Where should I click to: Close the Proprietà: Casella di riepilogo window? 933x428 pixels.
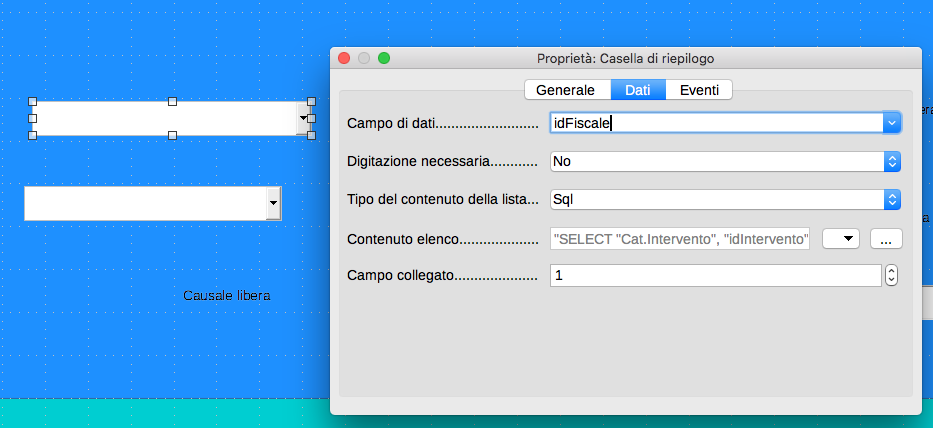(345, 58)
